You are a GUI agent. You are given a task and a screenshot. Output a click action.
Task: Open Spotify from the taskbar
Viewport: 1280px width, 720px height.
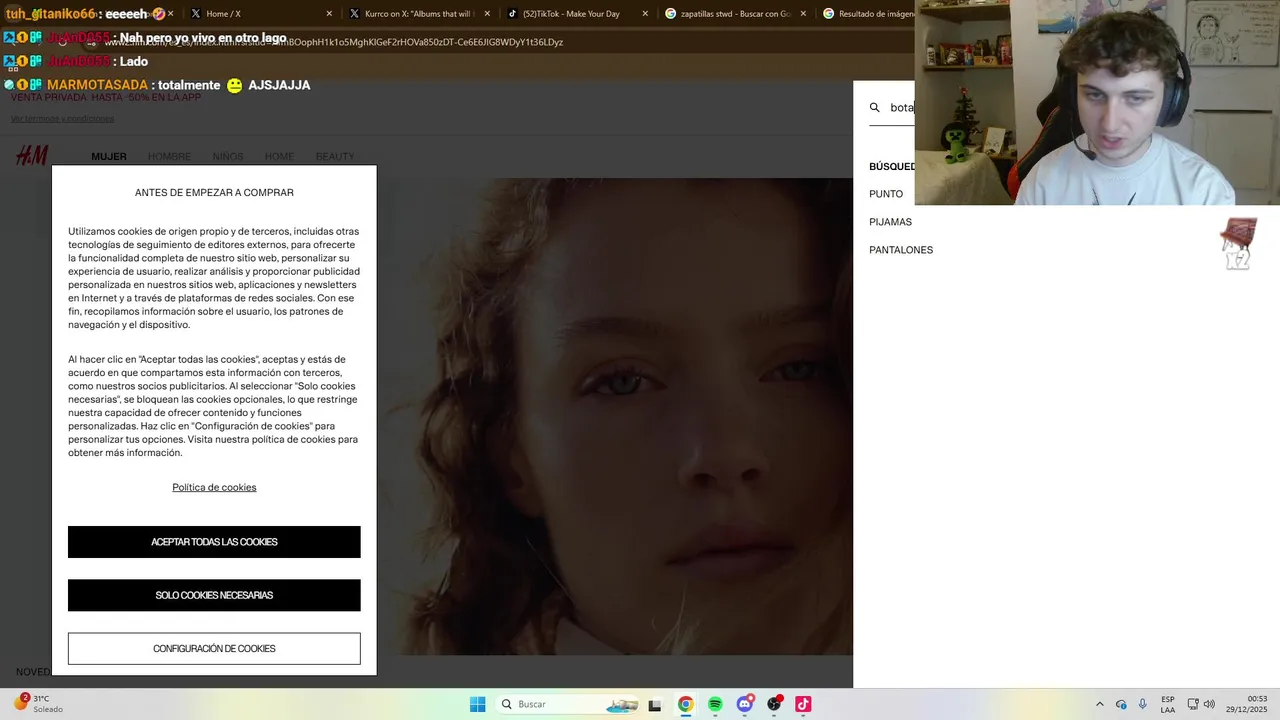tap(715, 704)
